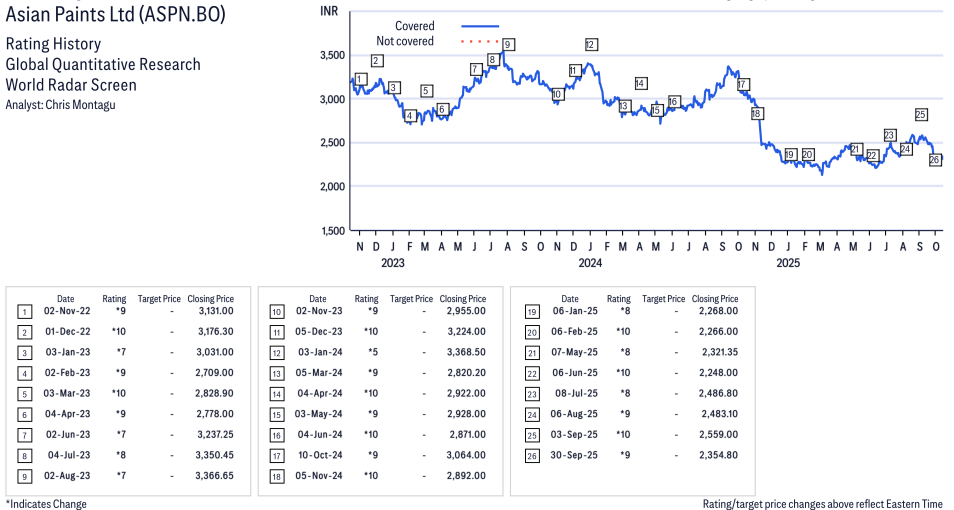Click the numbered box 12 in the table

[275, 352]
